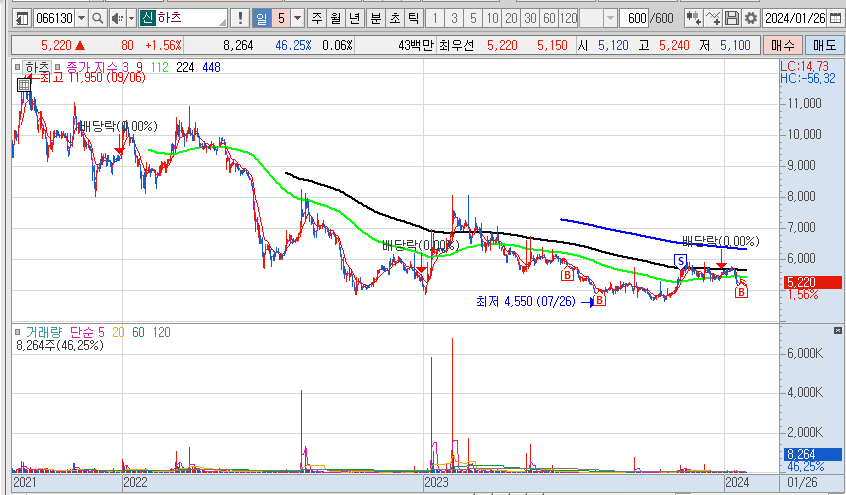Open stock search magnifier icon
Image resolution: width=846 pixels, height=495 pixels.
coord(98,18)
